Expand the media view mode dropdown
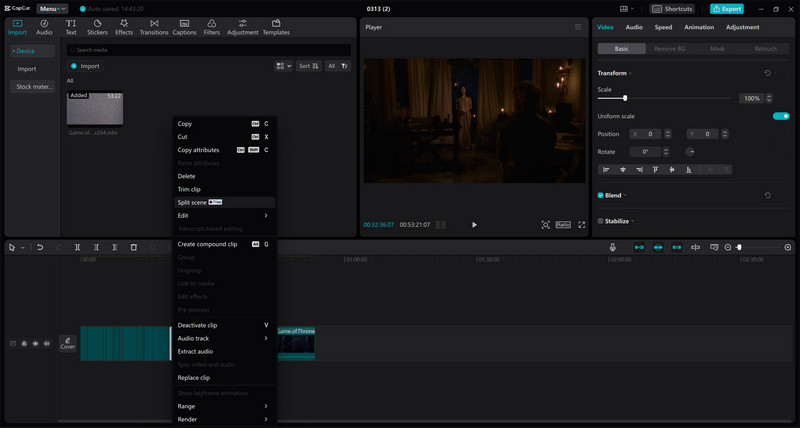 point(283,66)
